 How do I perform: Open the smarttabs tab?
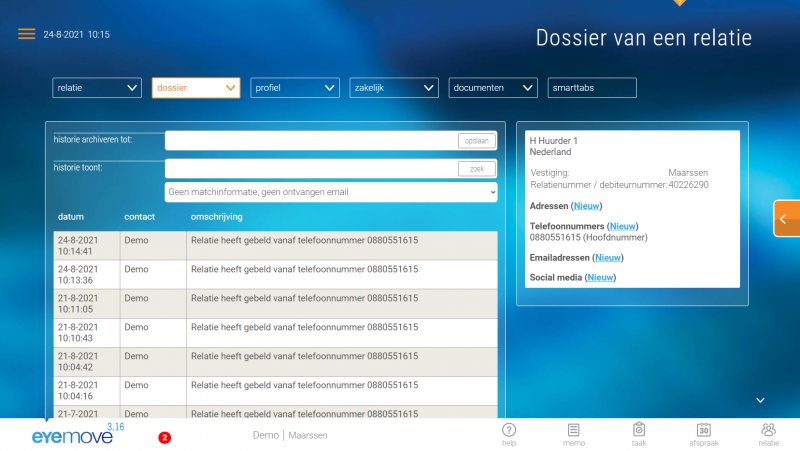click(x=592, y=88)
